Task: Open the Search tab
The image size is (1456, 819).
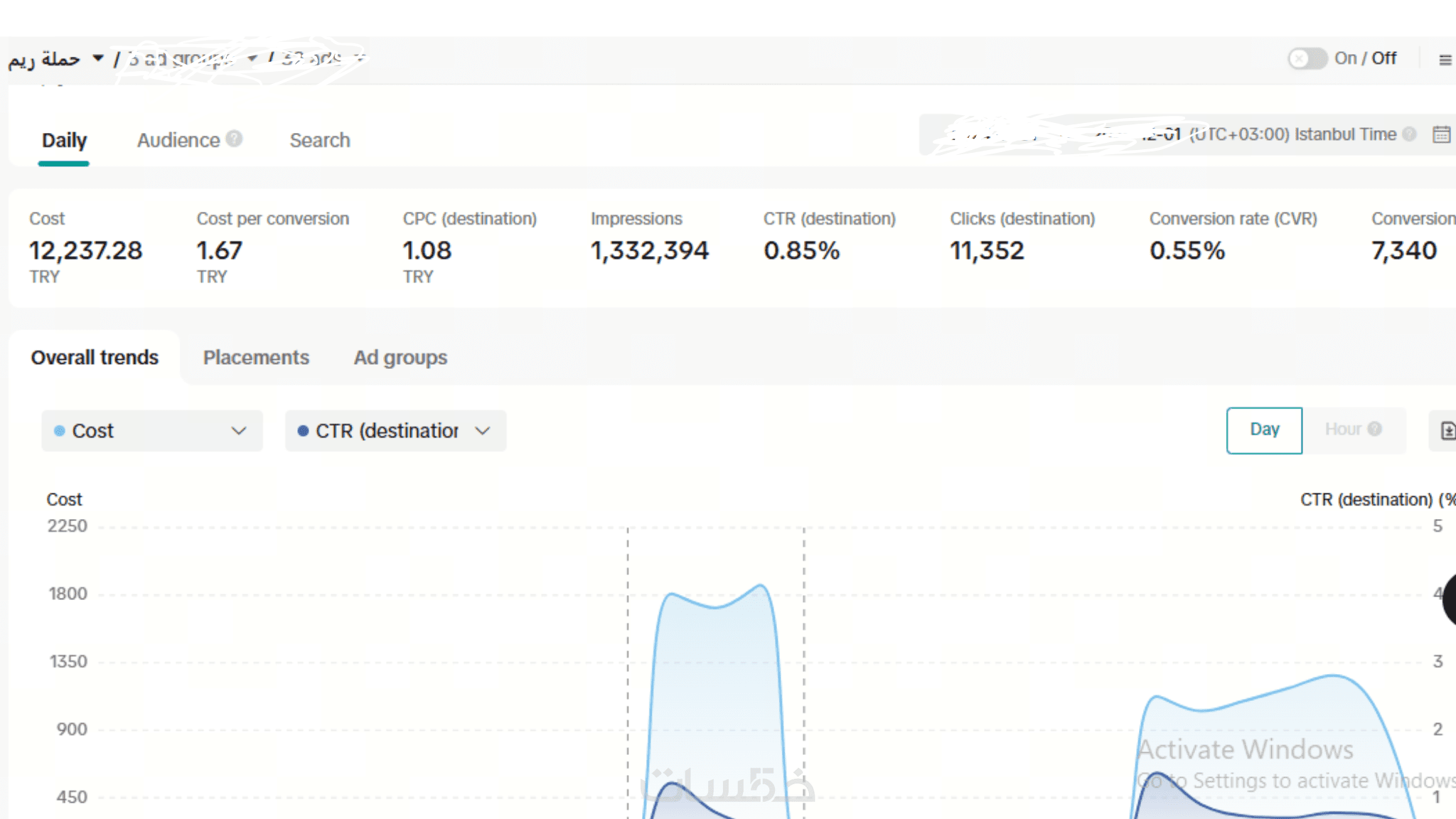Action: (320, 140)
